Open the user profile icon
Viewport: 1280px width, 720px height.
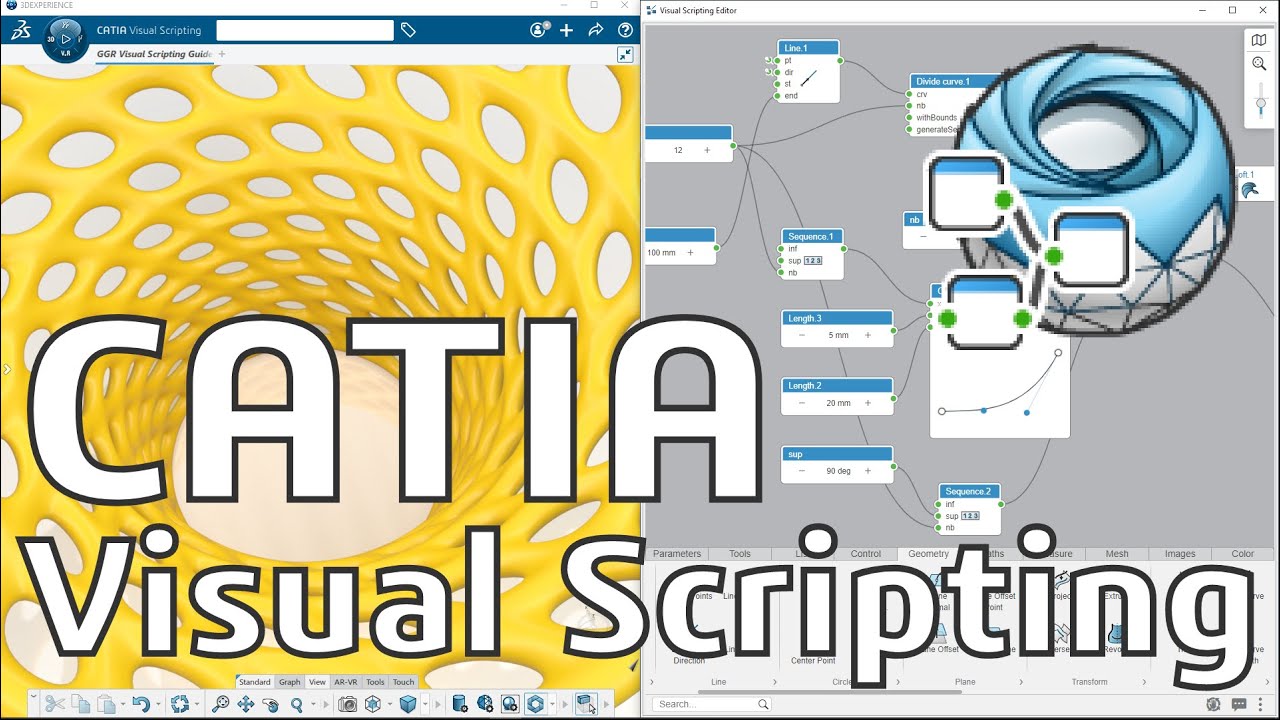tap(540, 30)
